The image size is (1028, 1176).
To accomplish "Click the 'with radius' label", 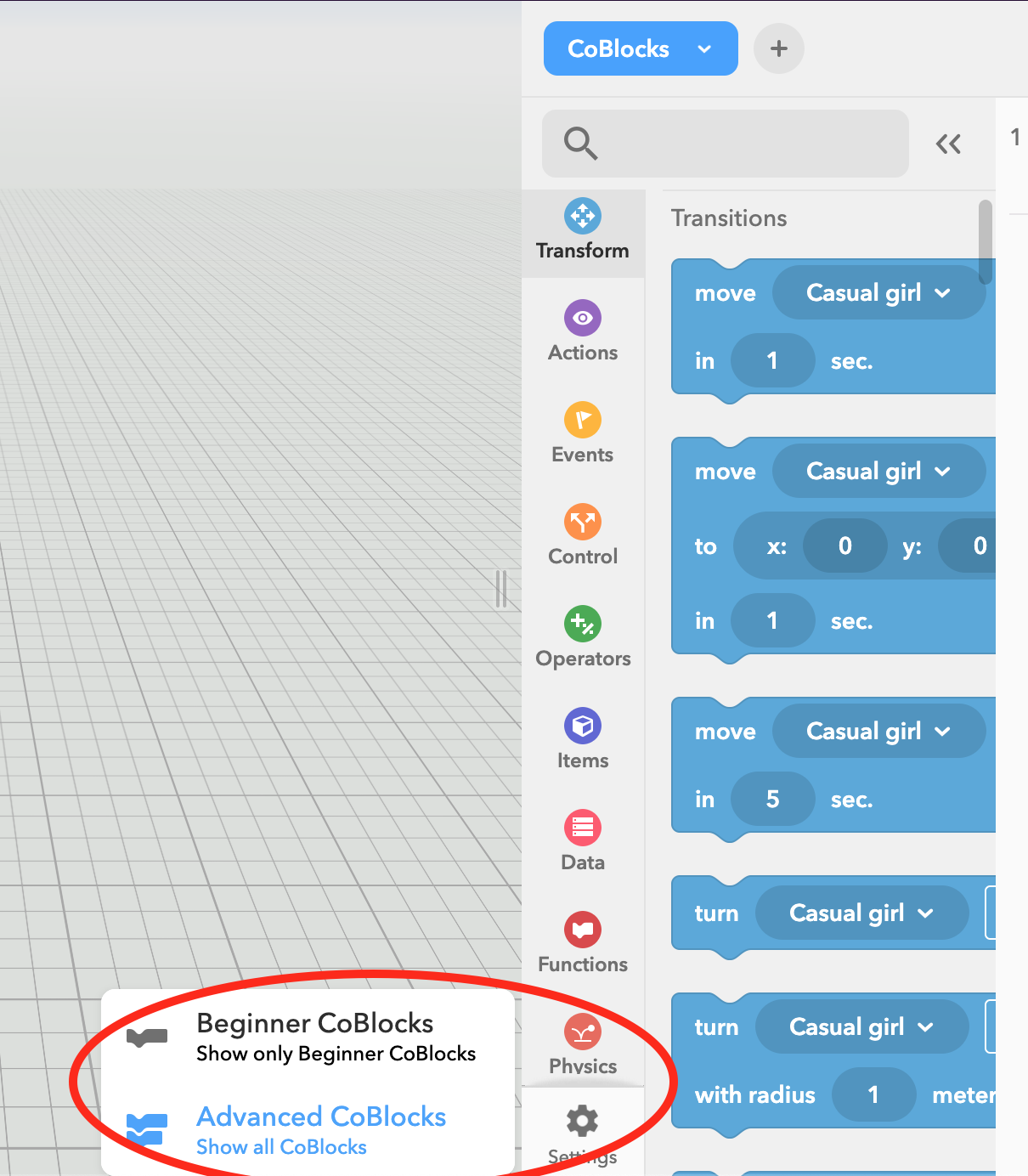I will pyautogui.click(x=754, y=1095).
